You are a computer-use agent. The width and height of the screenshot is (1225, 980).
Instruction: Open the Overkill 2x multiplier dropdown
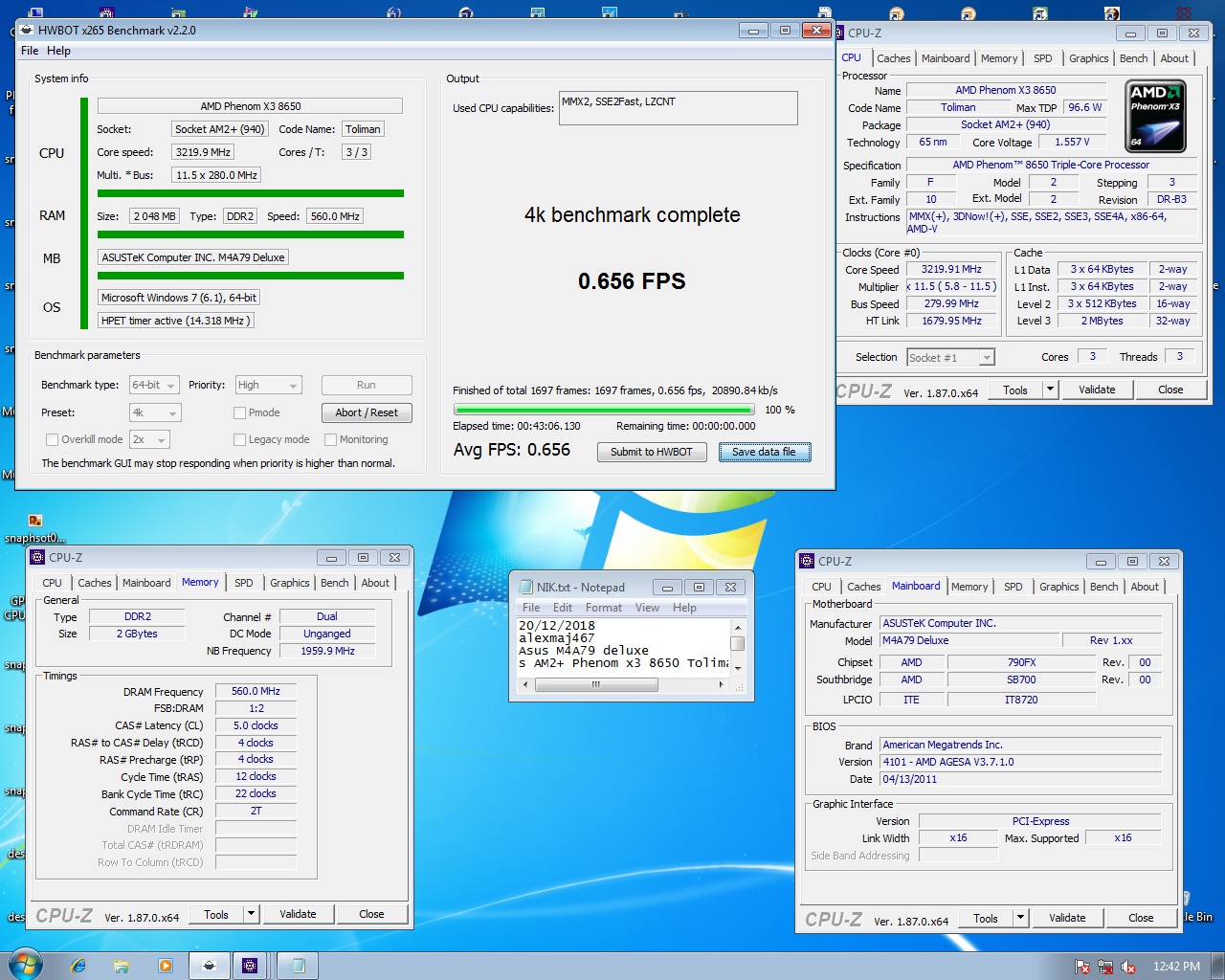[x=149, y=439]
